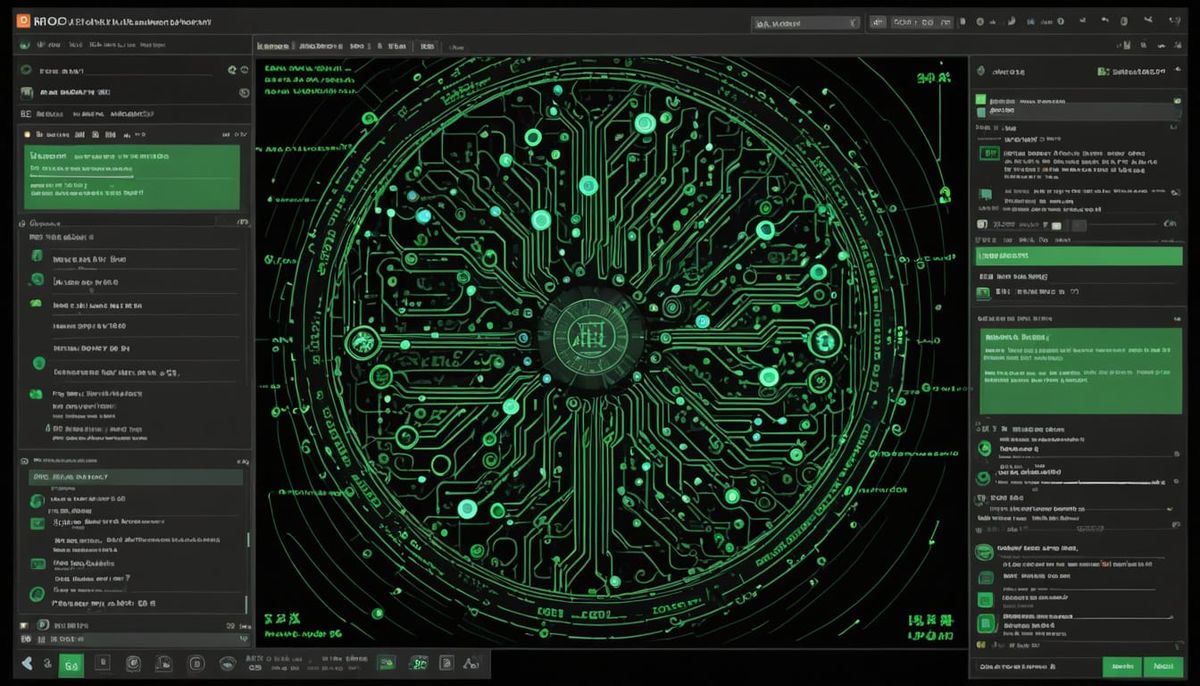Screen dimensions: 1200x686
Task: Toggle the green checkbox atop the right panel
Action: (981, 101)
